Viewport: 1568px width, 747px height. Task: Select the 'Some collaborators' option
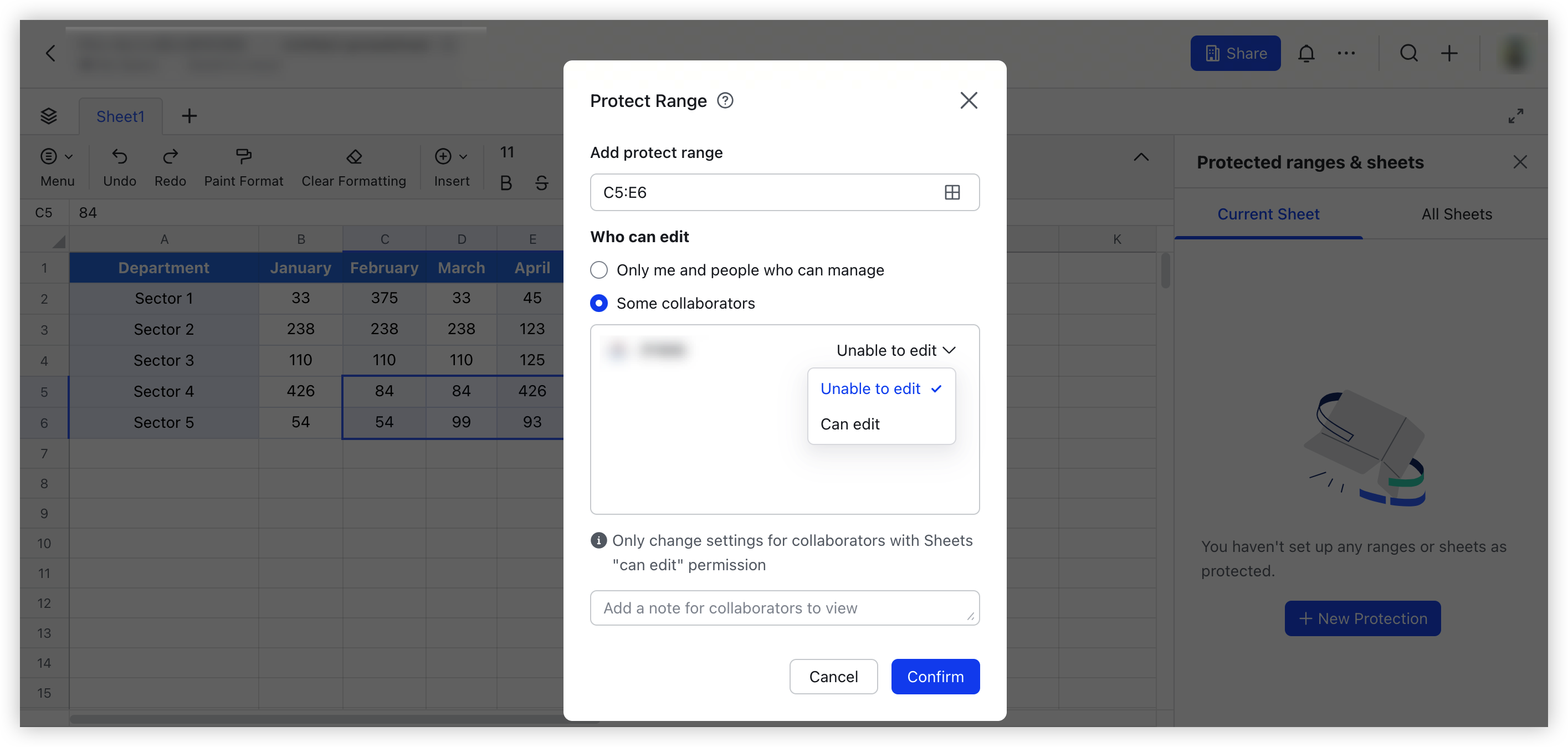(599, 303)
